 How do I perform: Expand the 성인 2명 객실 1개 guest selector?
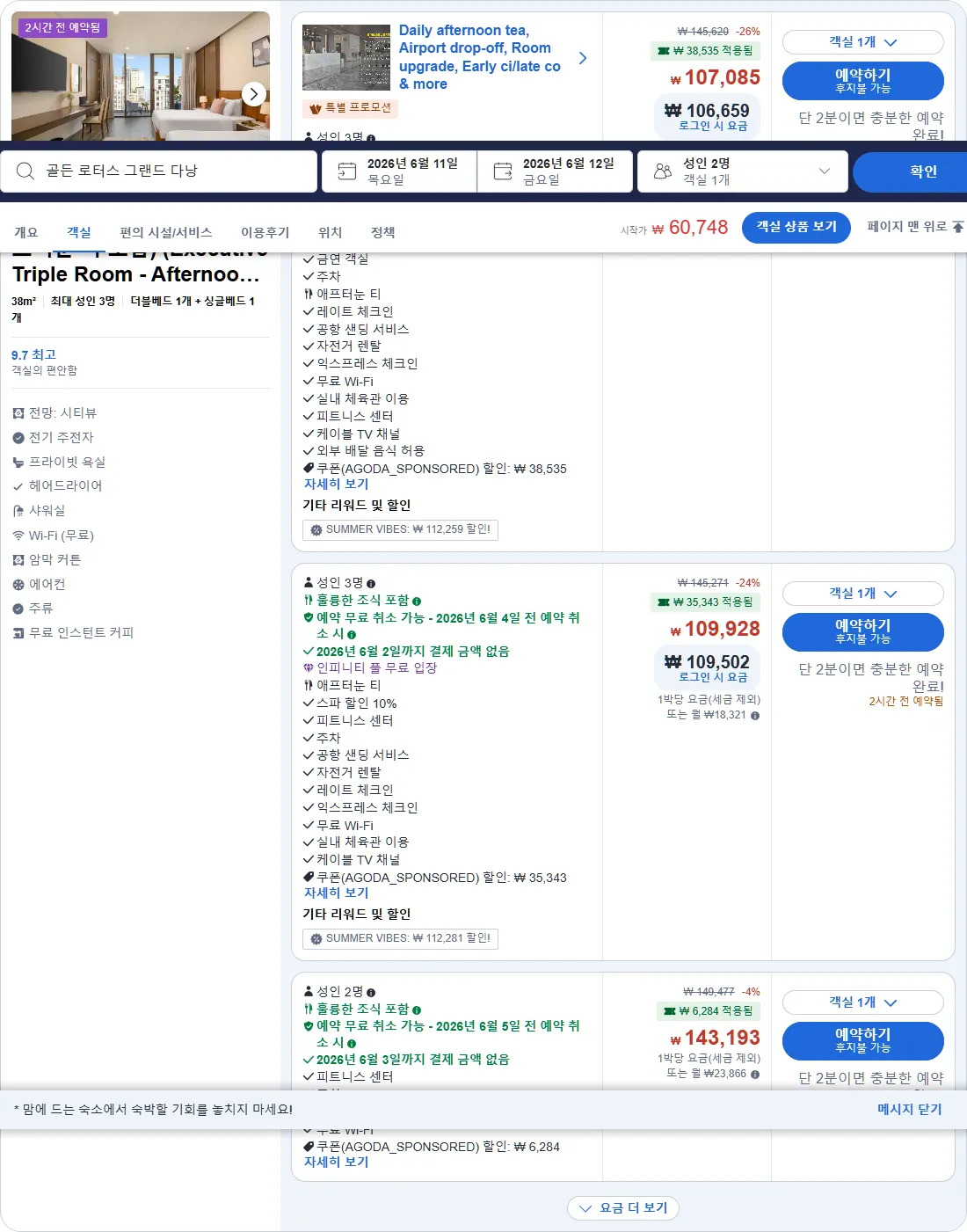pyautogui.click(x=743, y=171)
